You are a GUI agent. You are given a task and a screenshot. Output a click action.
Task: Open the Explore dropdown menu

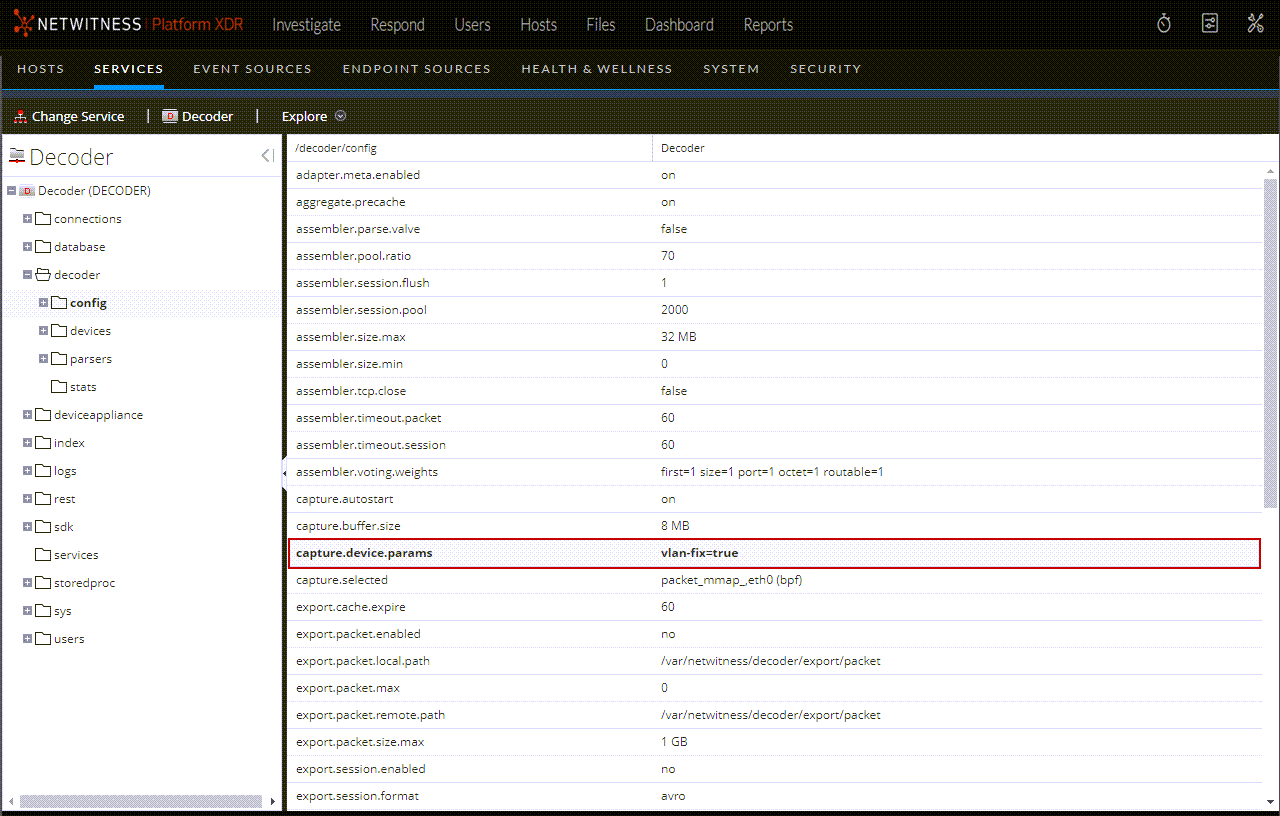[x=340, y=116]
